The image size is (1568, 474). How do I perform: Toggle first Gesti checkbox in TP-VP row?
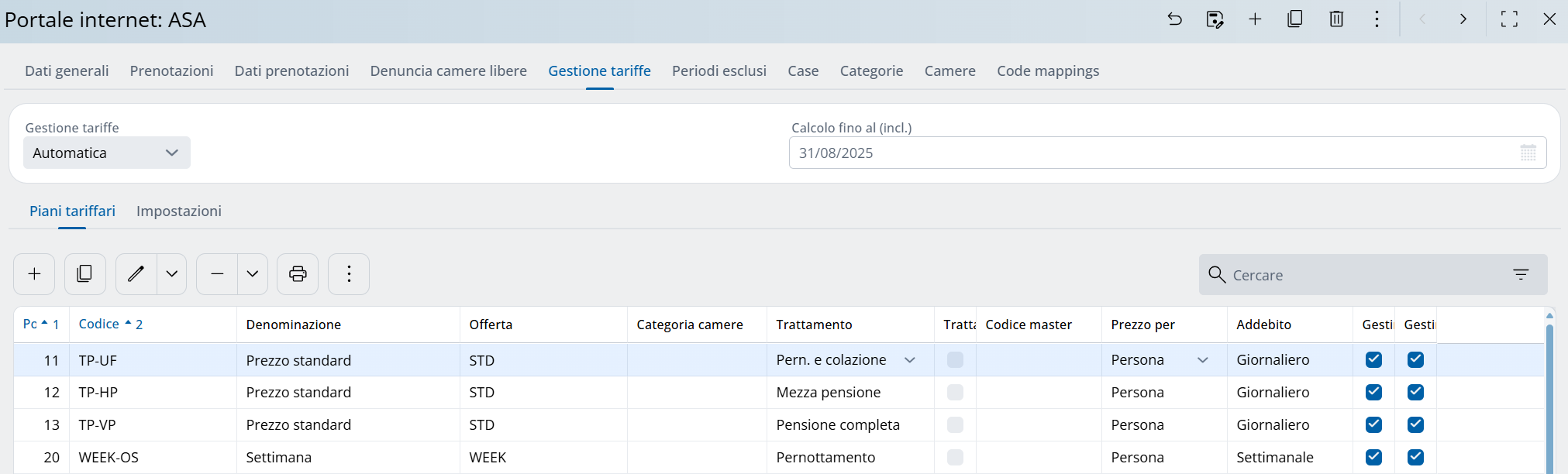(1373, 424)
